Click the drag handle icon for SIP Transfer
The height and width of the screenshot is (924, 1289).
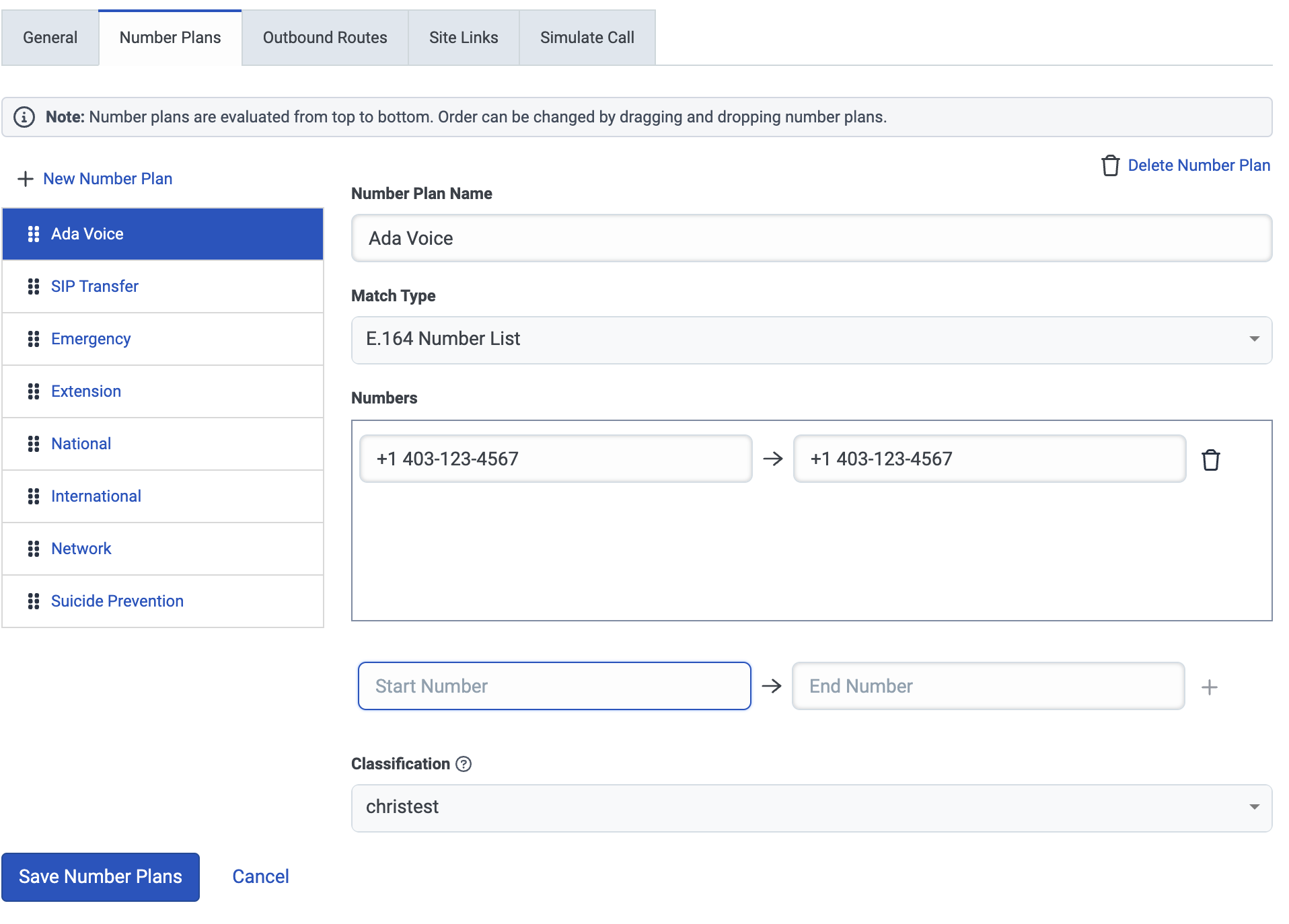coord(33,286)
